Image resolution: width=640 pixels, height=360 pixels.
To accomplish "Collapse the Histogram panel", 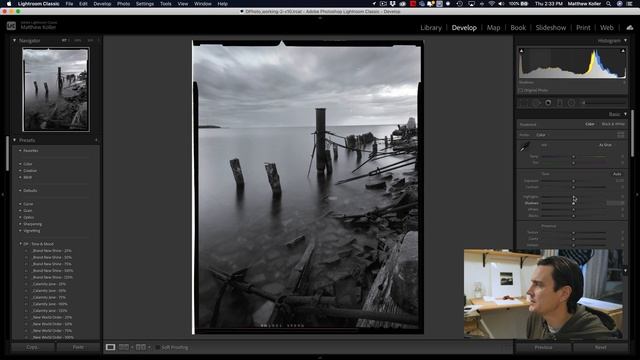I will click(625, 40).
